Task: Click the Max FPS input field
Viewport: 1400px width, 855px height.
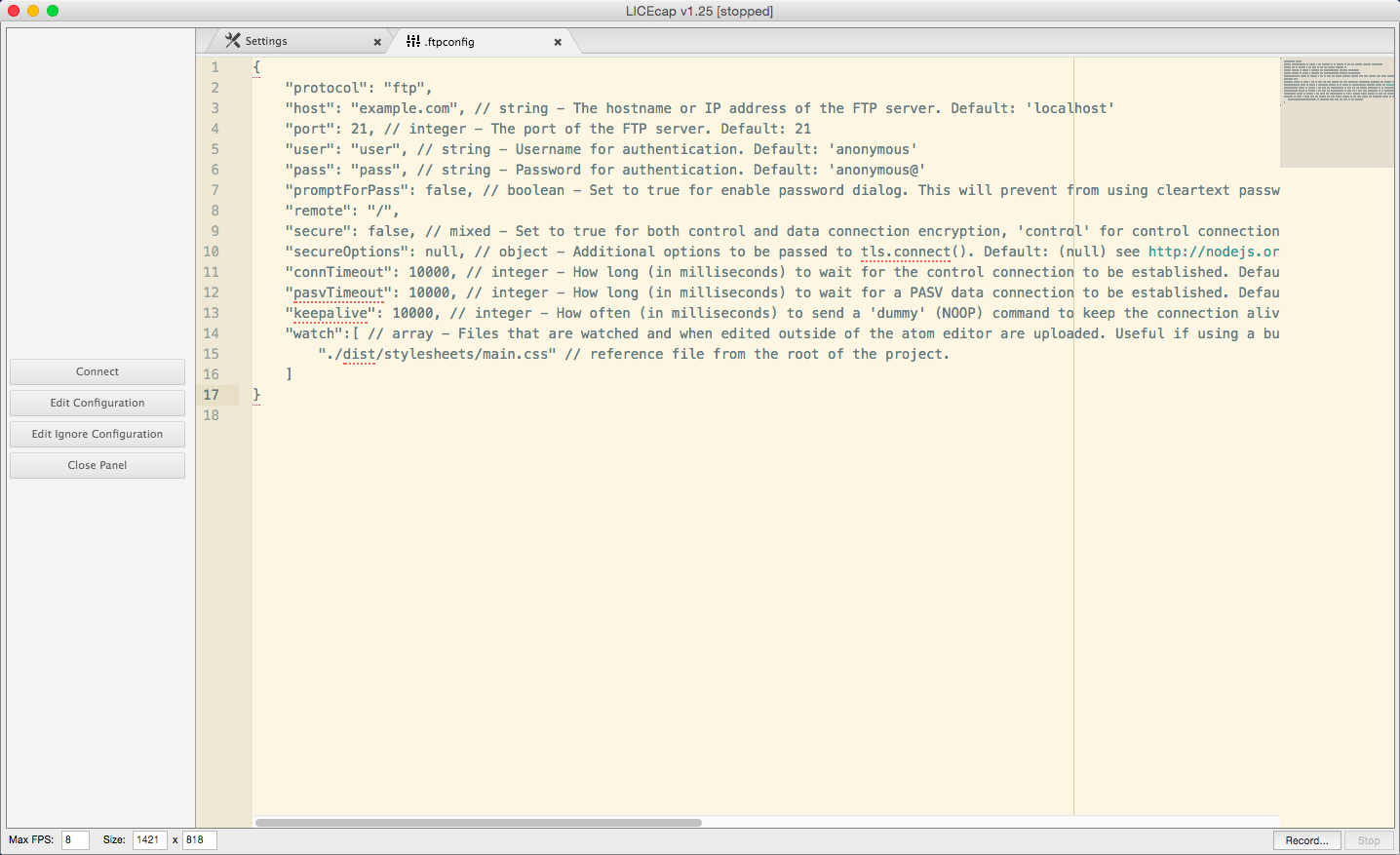Action: click(75, 839)
